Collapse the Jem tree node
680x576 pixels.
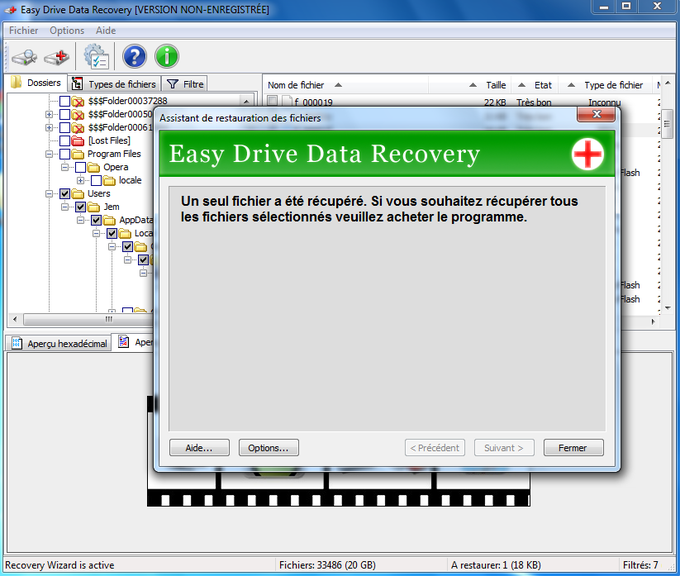coord(65,207)
